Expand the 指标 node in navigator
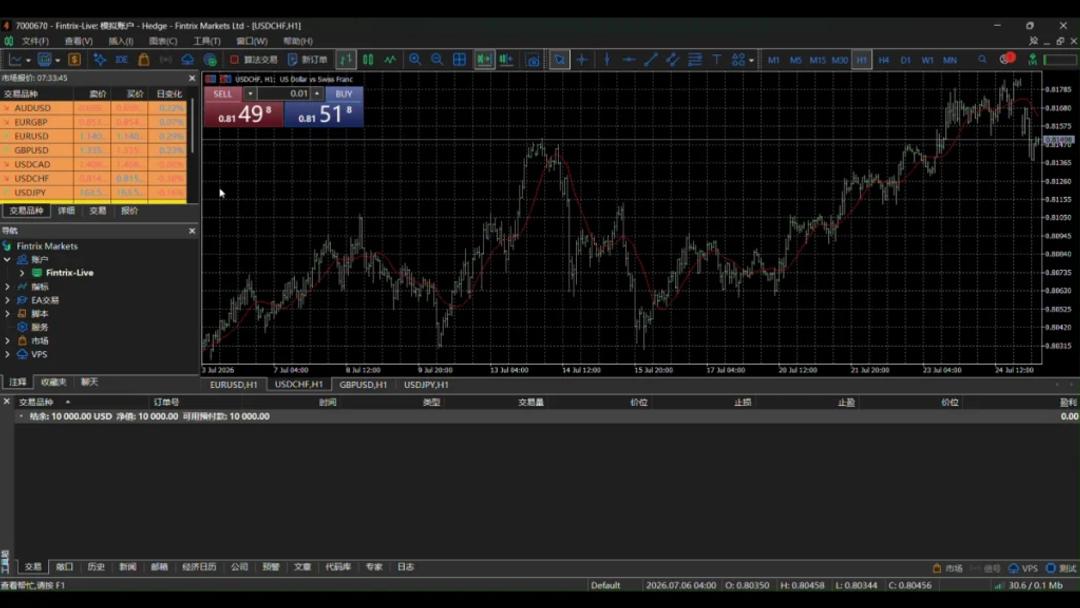This screenshot has width=1080, height=608. [8, 286]
